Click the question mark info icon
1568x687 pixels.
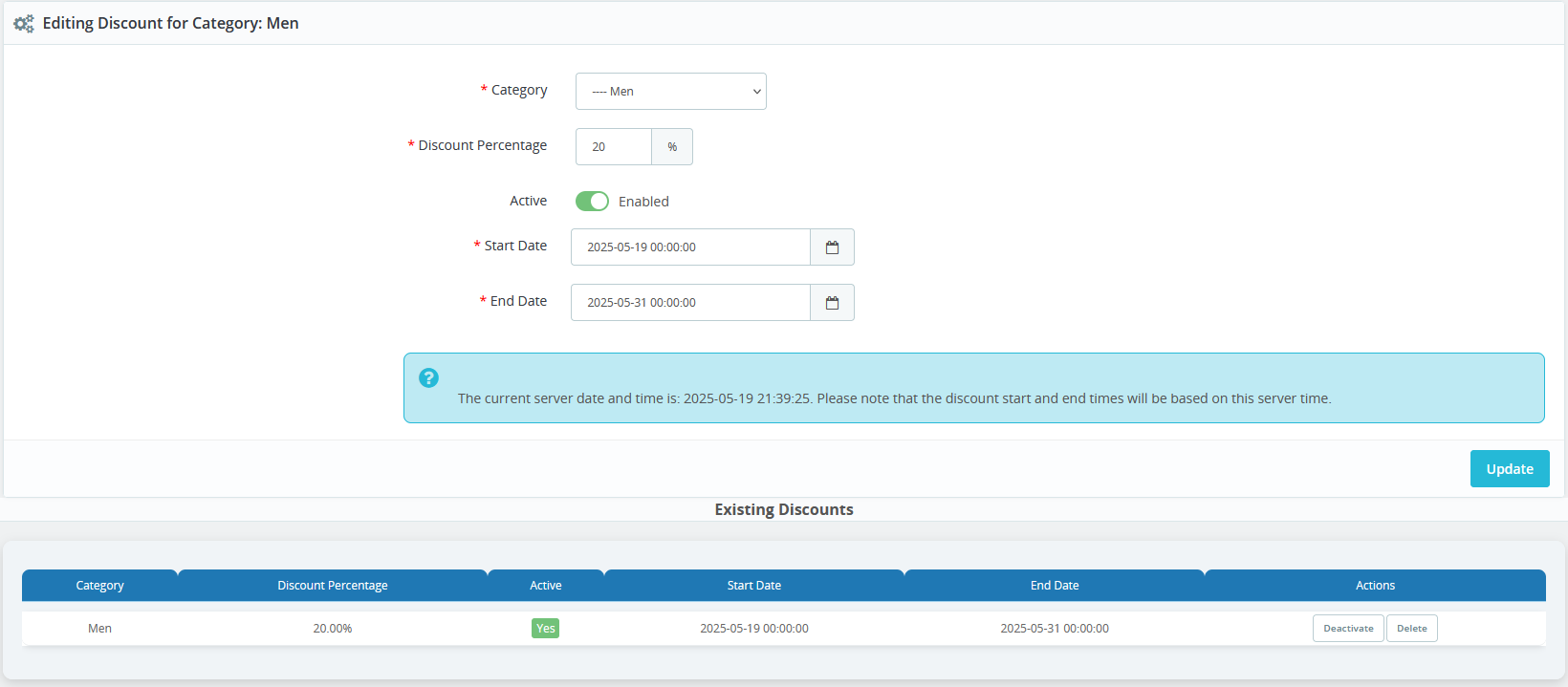click(x=428, y=378)
